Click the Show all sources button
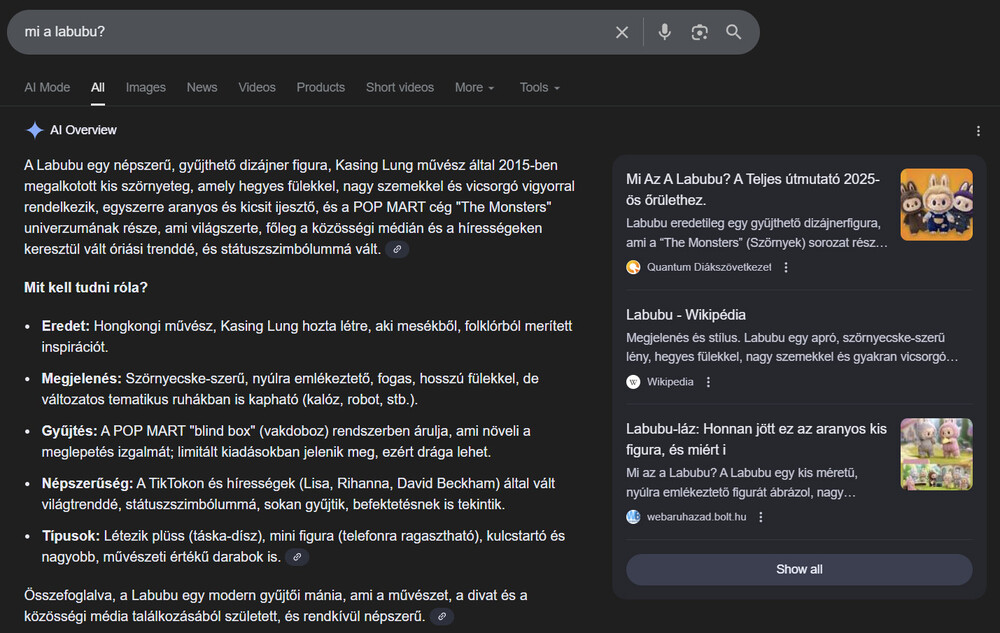 pos(799,569)
